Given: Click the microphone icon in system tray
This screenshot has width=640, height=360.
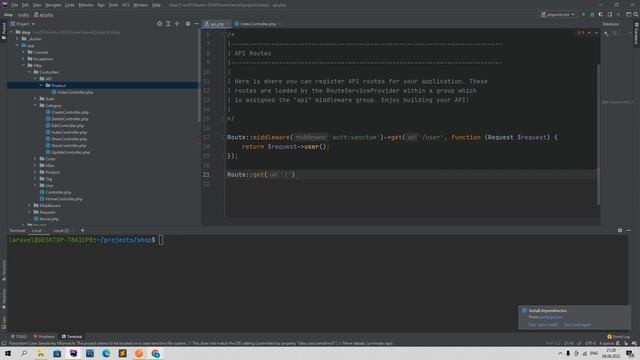Looking at the screenshot, I should point(568,353).
